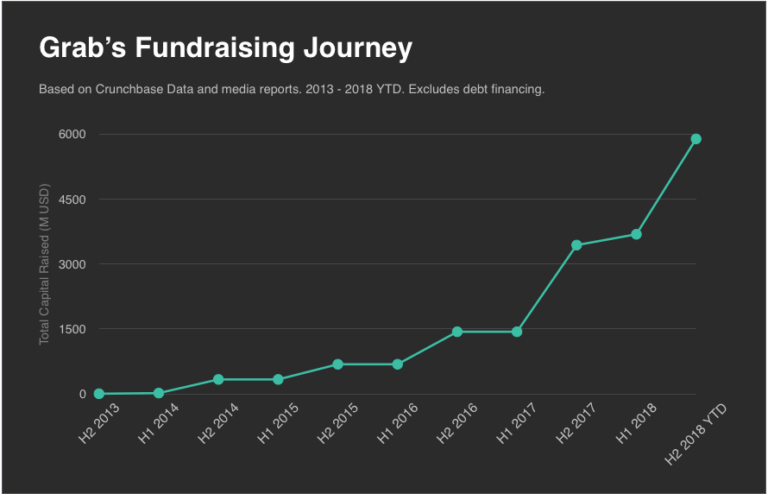768x494 pixels.
Task: Click the Total Capital Raised axis title
Action: click(x=44, y=265)
